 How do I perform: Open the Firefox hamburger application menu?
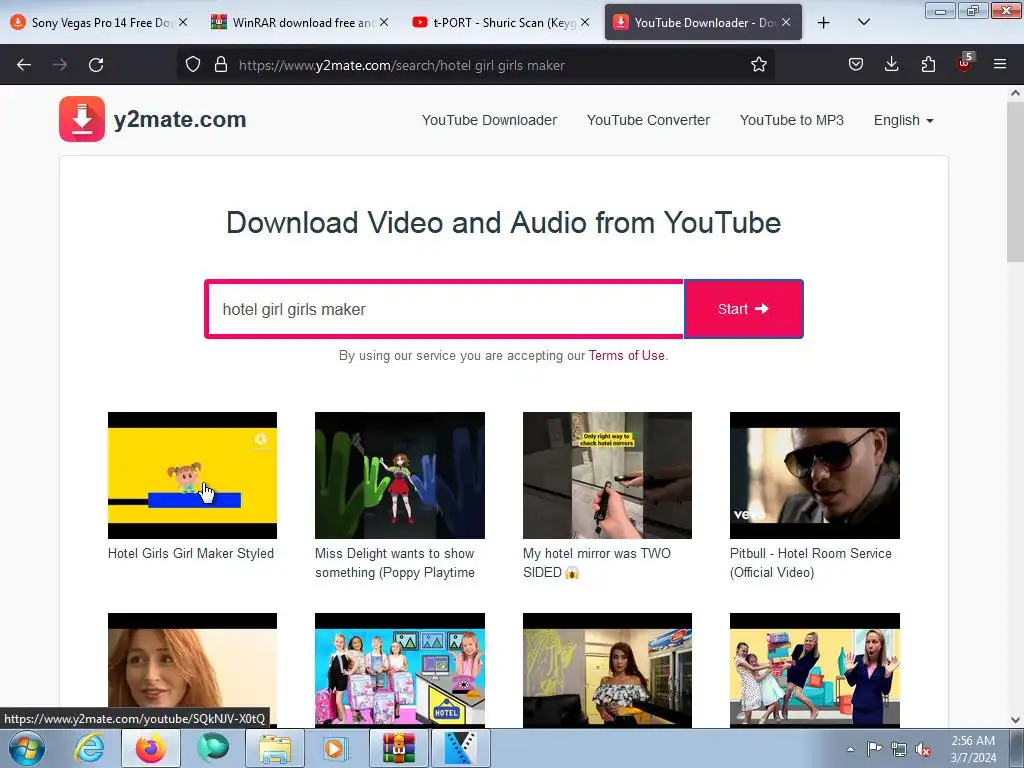coord(1000,64)
